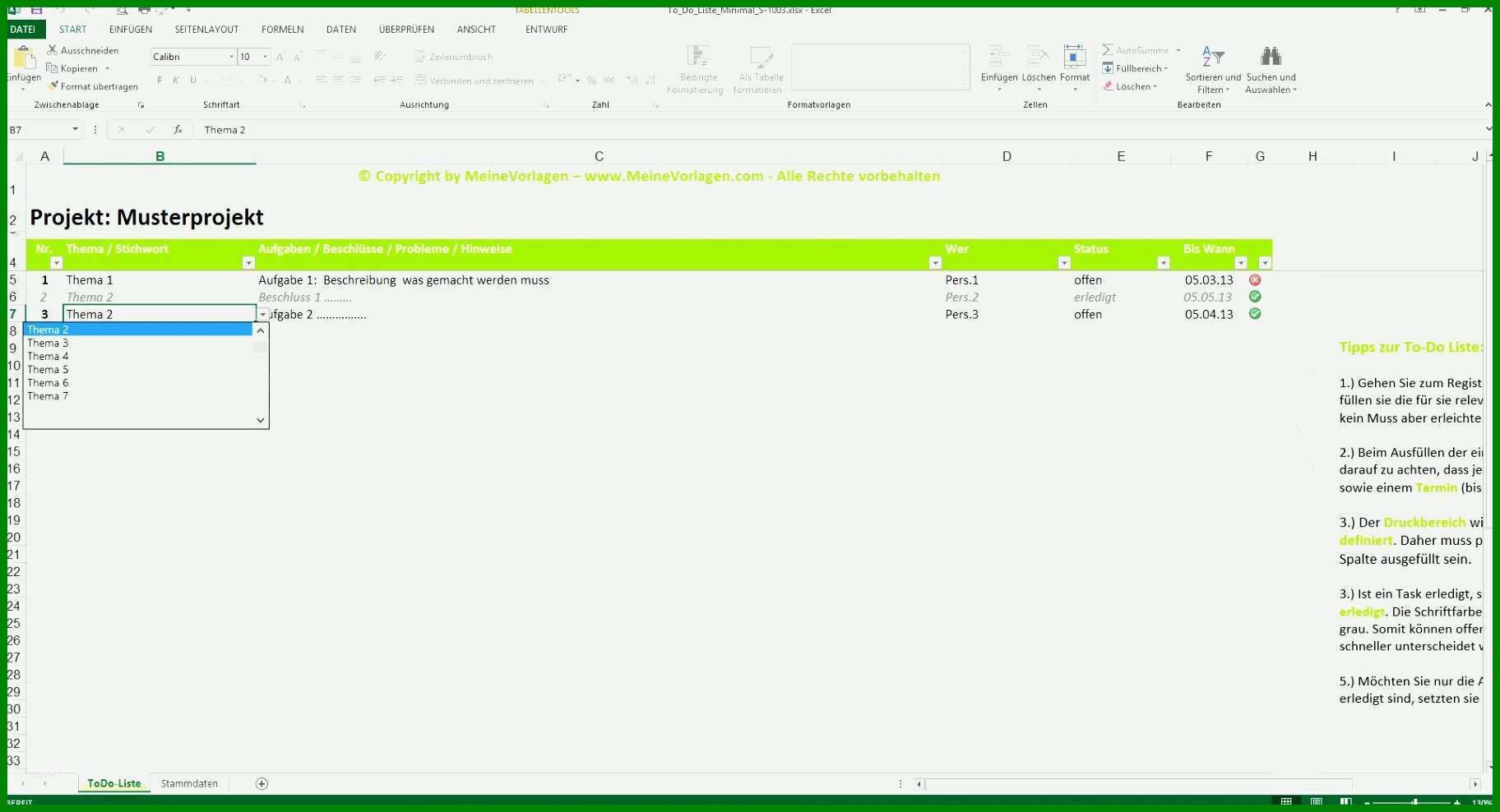Open the Format cells icon
This screenshot has height=812, width=1500.
(1074, 57)
